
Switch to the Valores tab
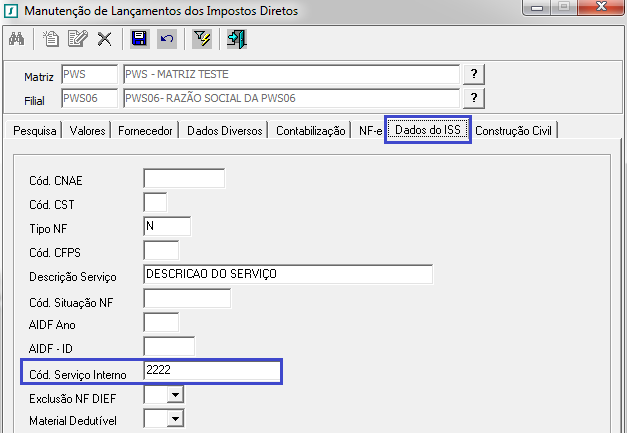(x=87, y=131)
